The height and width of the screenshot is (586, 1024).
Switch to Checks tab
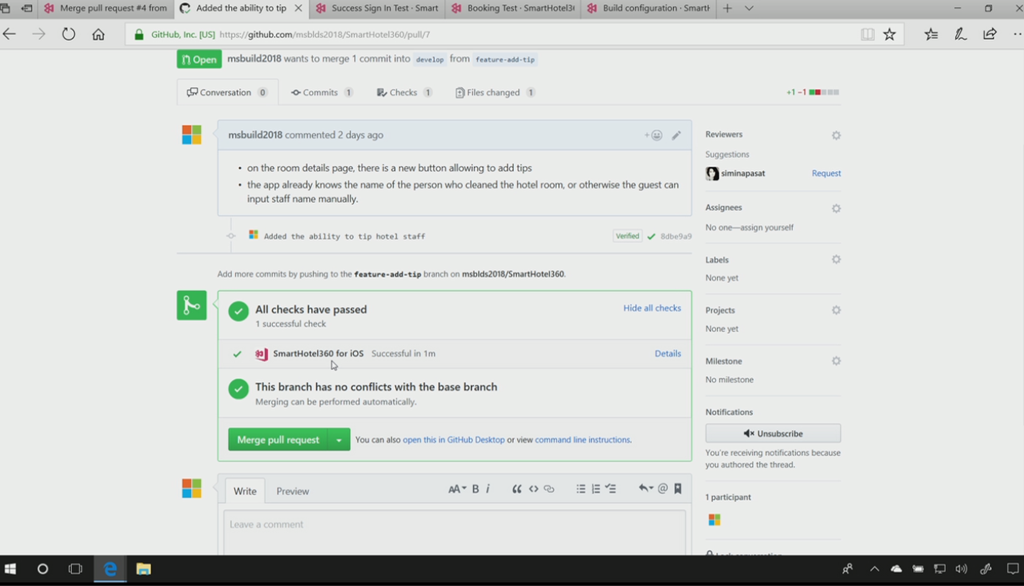(404, 92)
